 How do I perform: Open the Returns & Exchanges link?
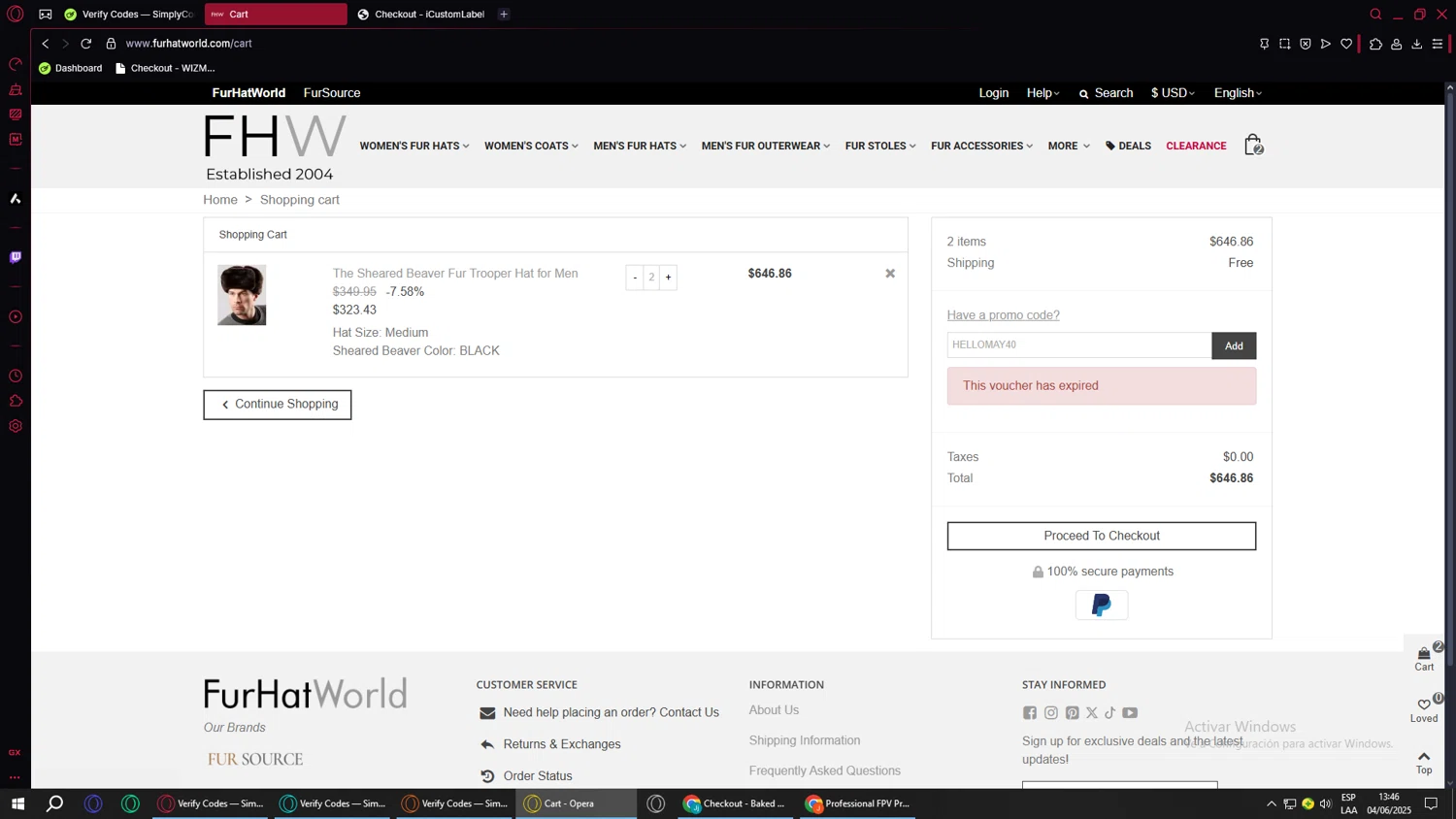pyautogui.click(x=562, y=744)
